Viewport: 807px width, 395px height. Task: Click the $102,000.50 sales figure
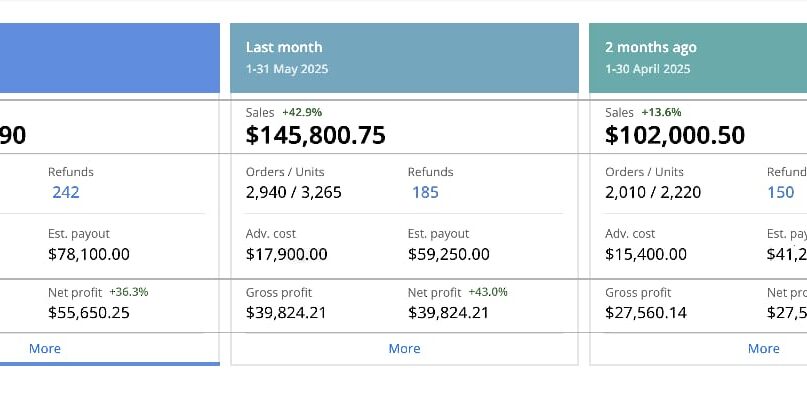(675, 135)
